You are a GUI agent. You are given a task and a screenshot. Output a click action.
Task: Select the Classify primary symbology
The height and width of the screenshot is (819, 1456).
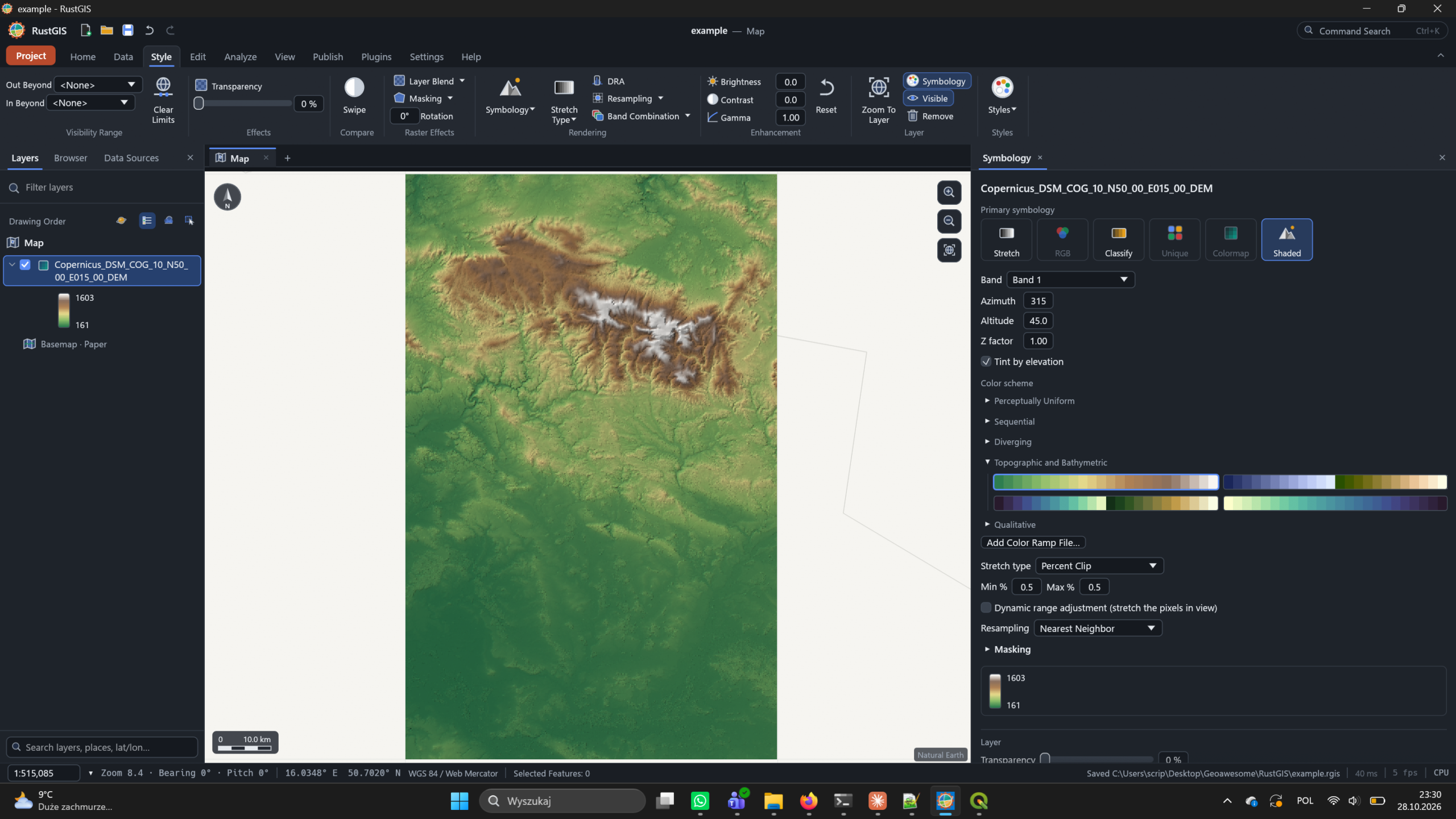(x=1118, y=240)
